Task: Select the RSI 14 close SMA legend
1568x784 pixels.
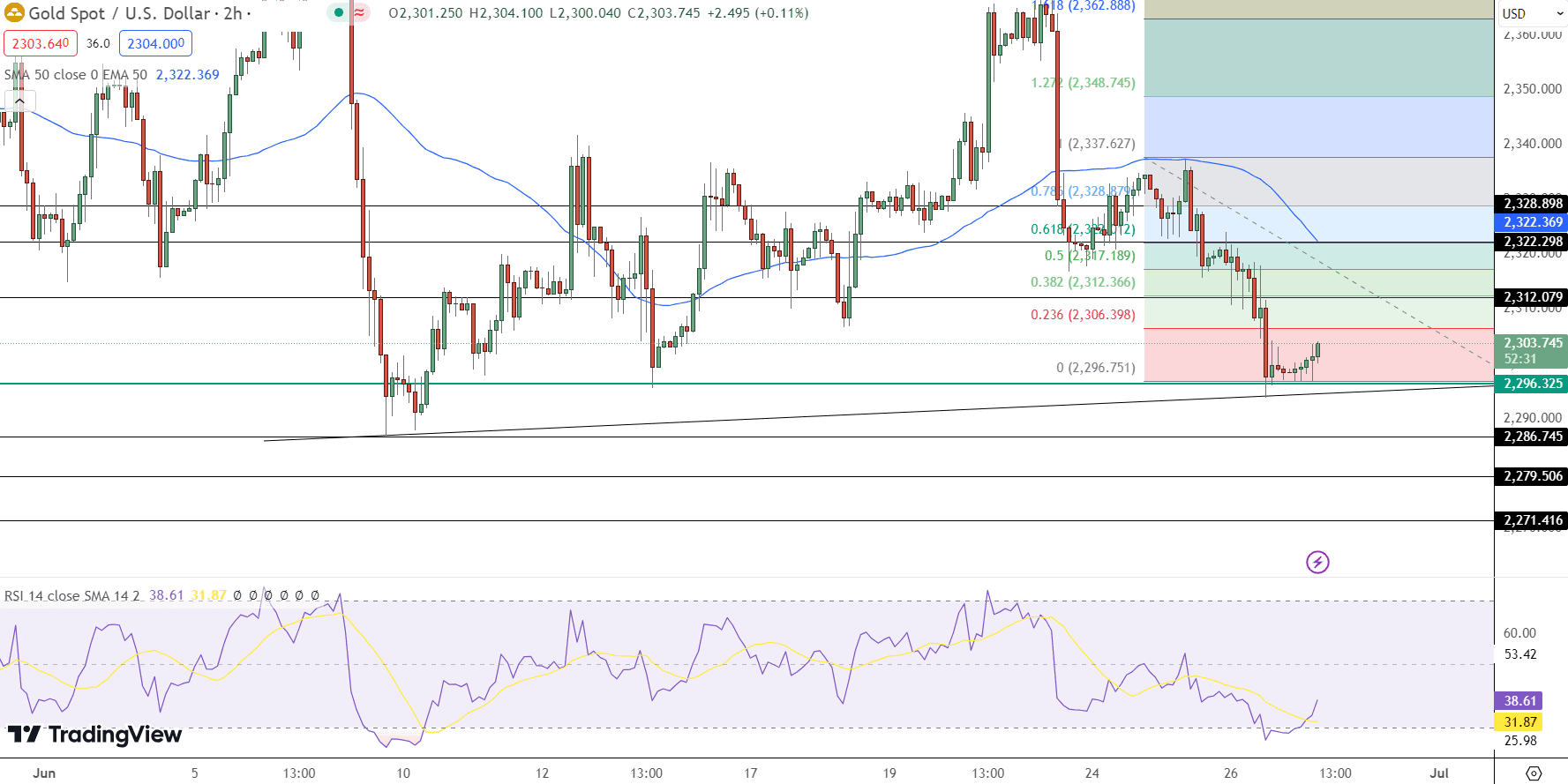Action: tap(72, 596)
